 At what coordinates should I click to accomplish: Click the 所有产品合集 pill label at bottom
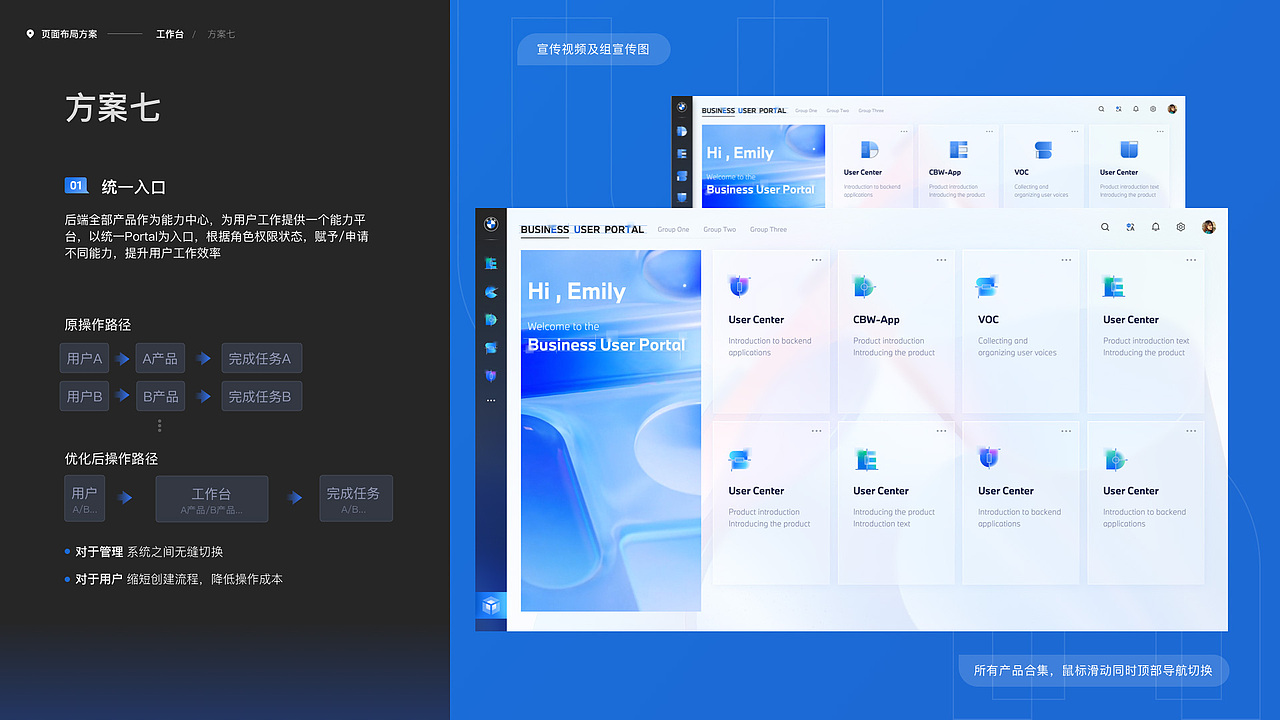tap(1093, 670)
